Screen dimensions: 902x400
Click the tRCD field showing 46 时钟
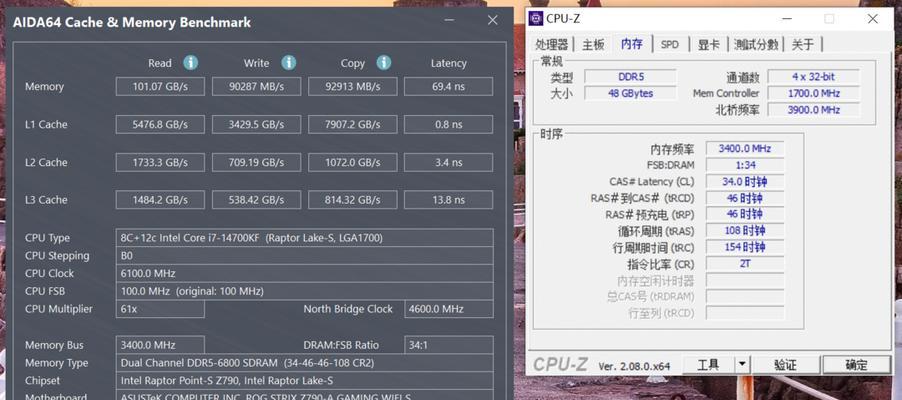coord(744,199)
